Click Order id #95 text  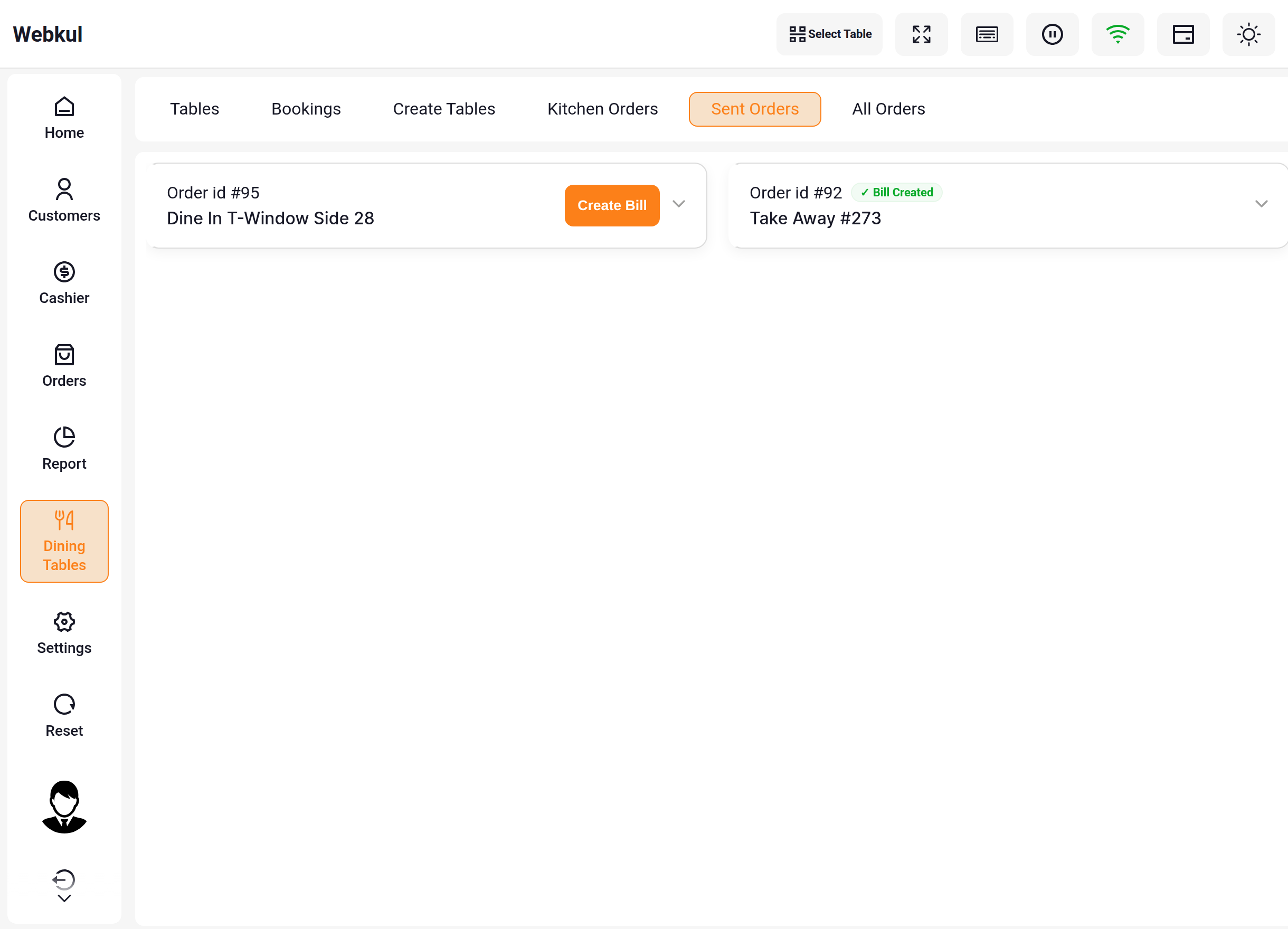coord(213,193)
